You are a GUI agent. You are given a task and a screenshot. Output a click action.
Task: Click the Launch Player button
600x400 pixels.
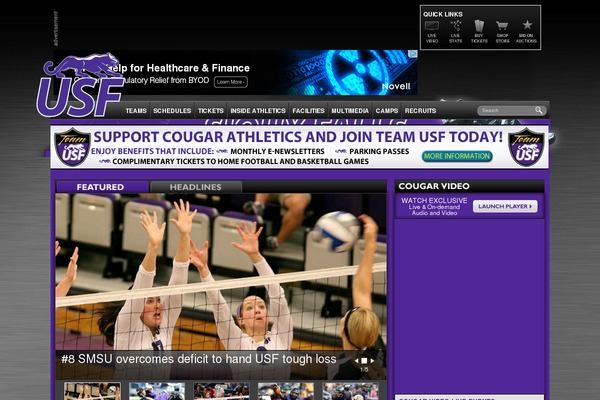(505, 206)
